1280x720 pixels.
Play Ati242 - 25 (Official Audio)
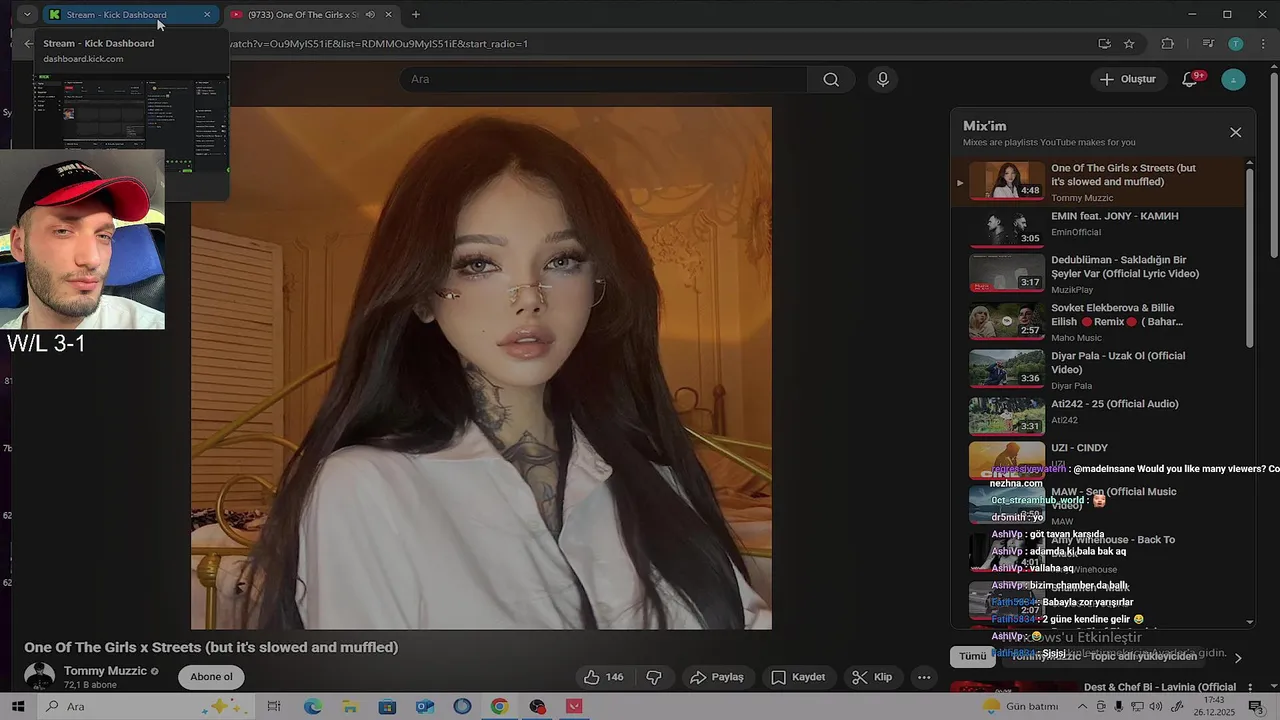pyautogui.click(x=1100, y=415)
